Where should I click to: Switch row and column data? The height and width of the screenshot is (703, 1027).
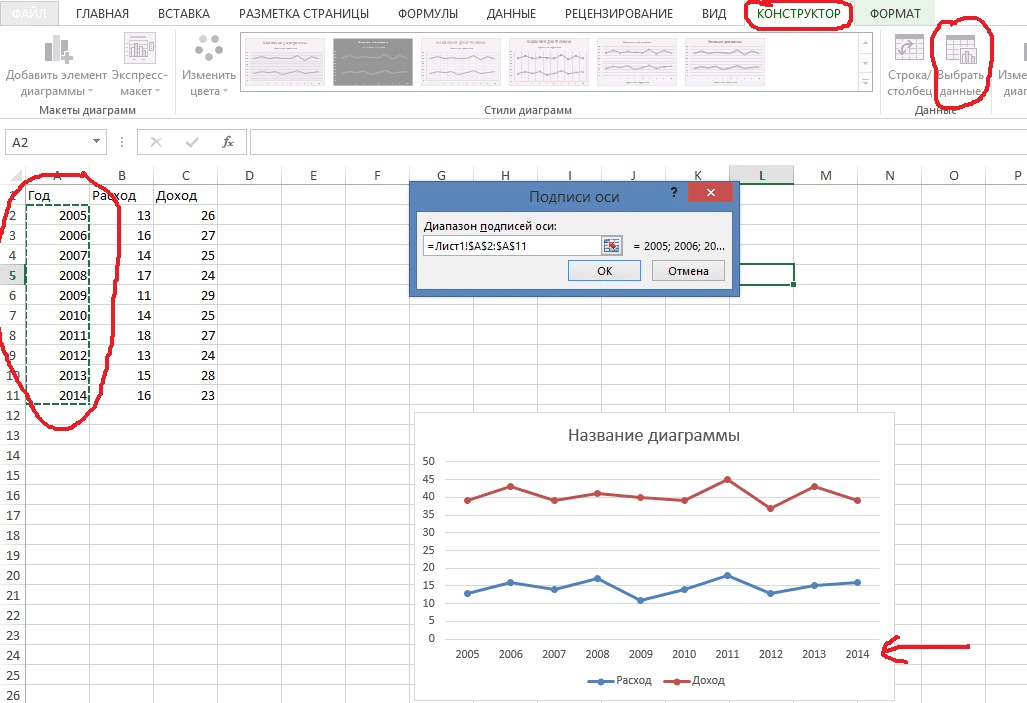(x=909, y=67)
